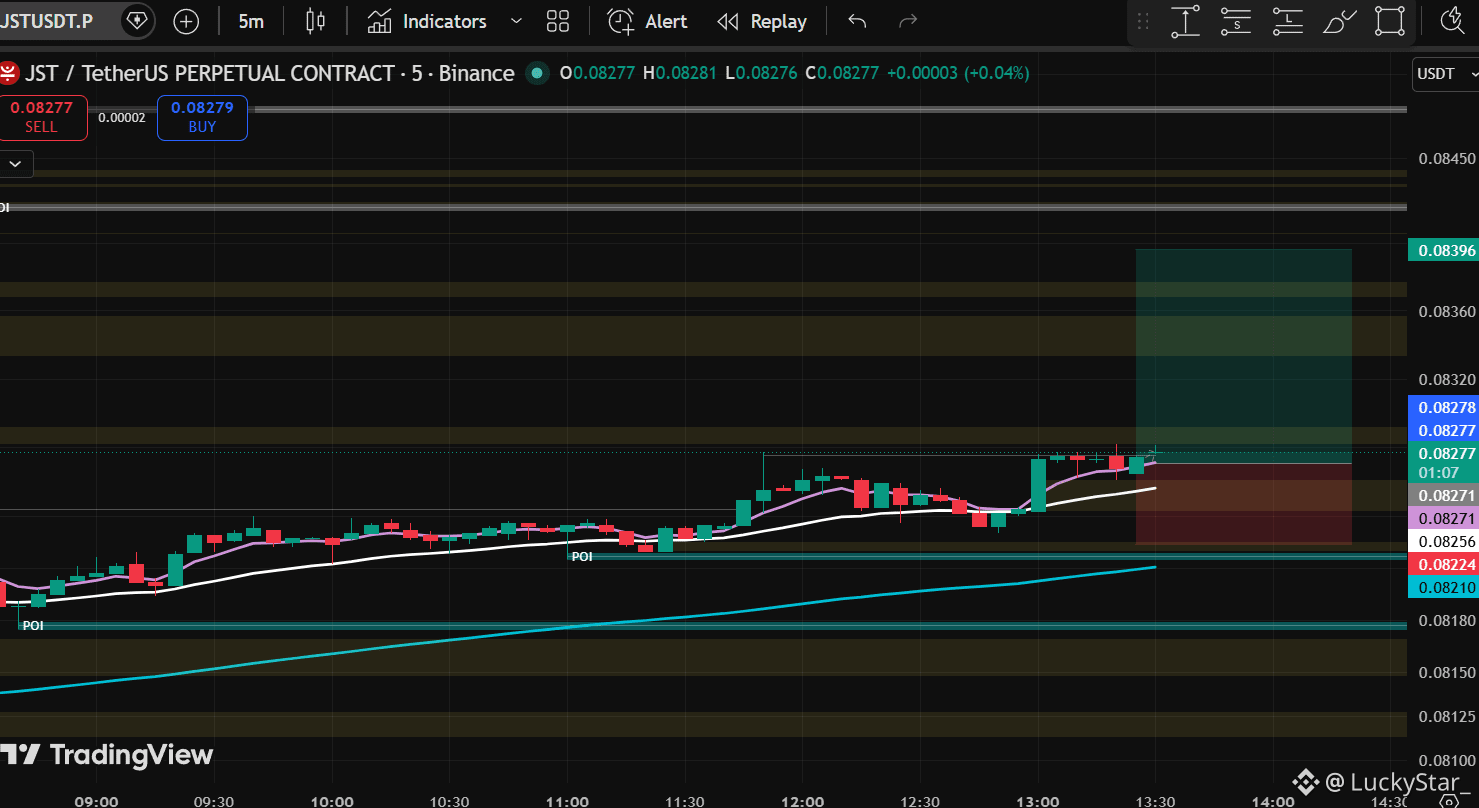The height and width of the screenshot is (808, 1479).
Task: Click the blue 0.08278 price label
Action: [1443, 407]
